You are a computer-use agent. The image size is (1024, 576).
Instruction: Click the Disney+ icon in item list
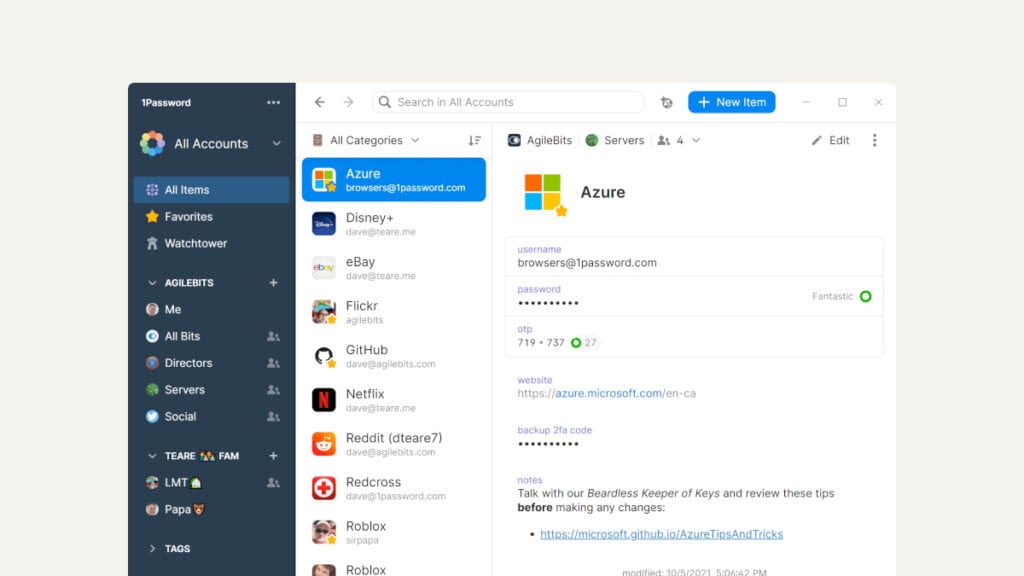tap(324, 223)
